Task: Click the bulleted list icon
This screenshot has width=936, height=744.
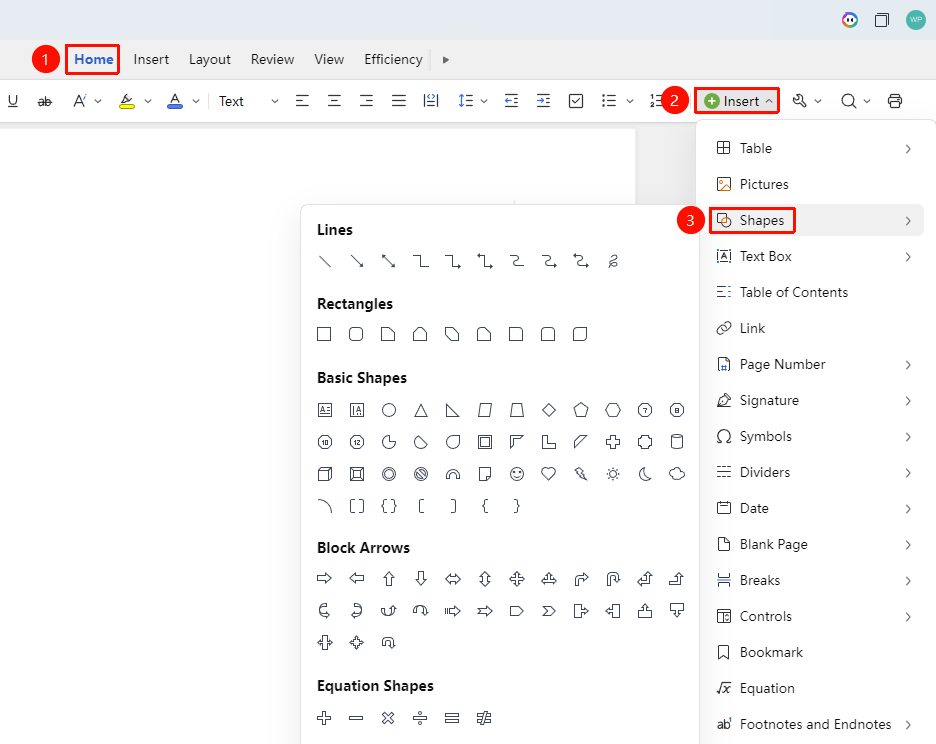Action: click(x=609, y=101)
